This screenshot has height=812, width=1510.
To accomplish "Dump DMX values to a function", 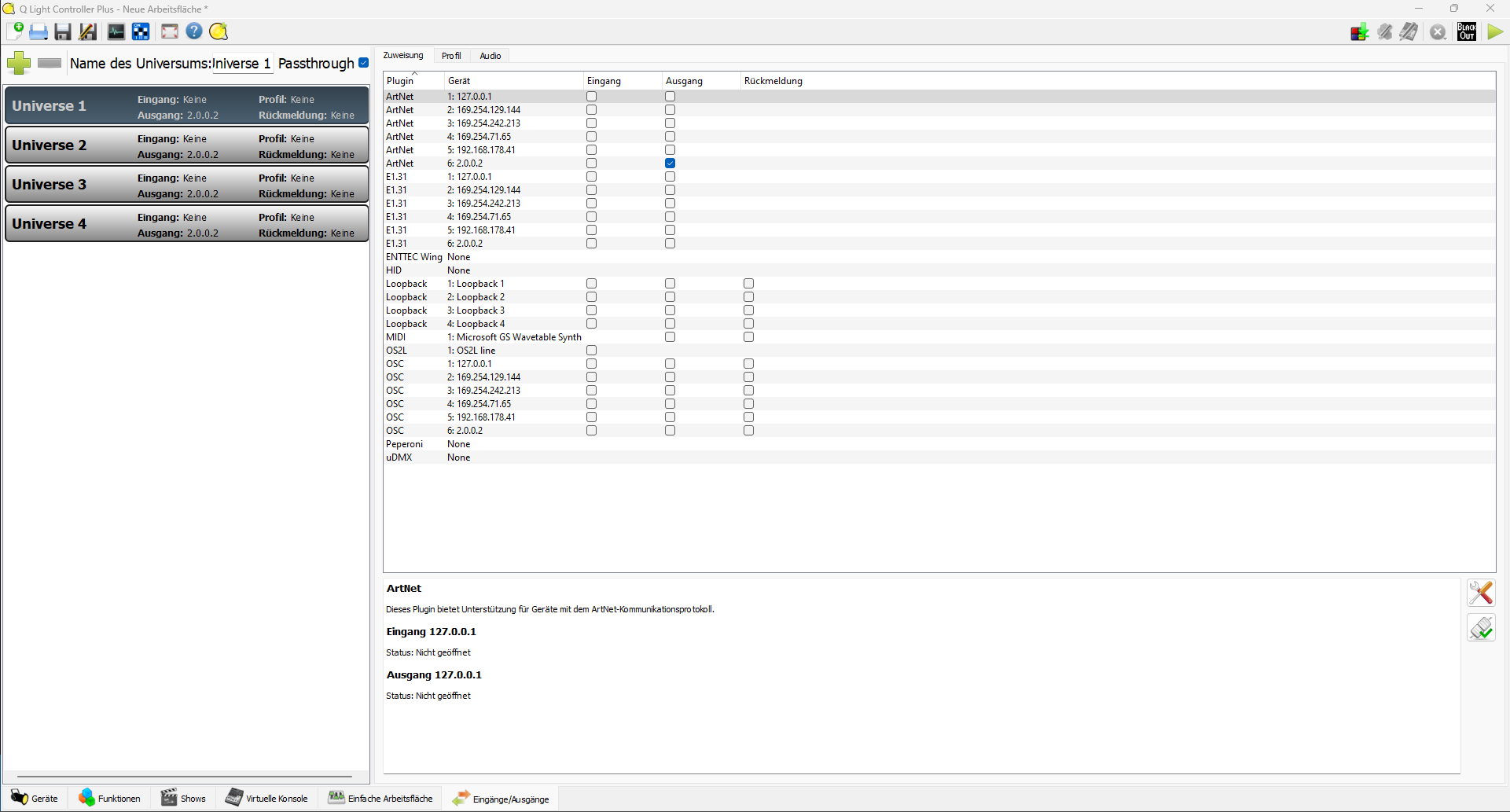I will click(x=1360, y=31).
